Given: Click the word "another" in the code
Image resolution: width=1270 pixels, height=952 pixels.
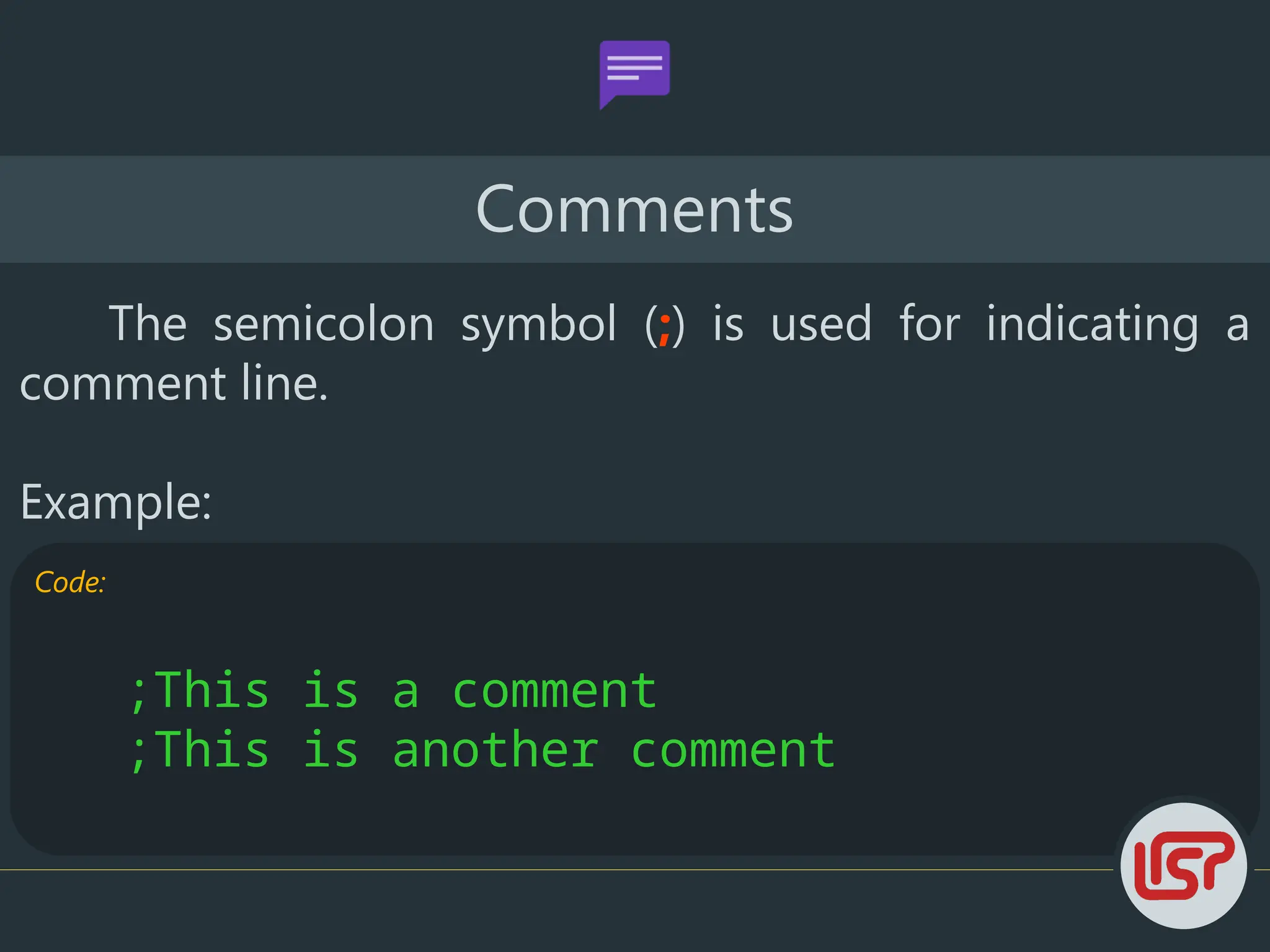Looking at the screenshot, I should click(x=495, y=750).
